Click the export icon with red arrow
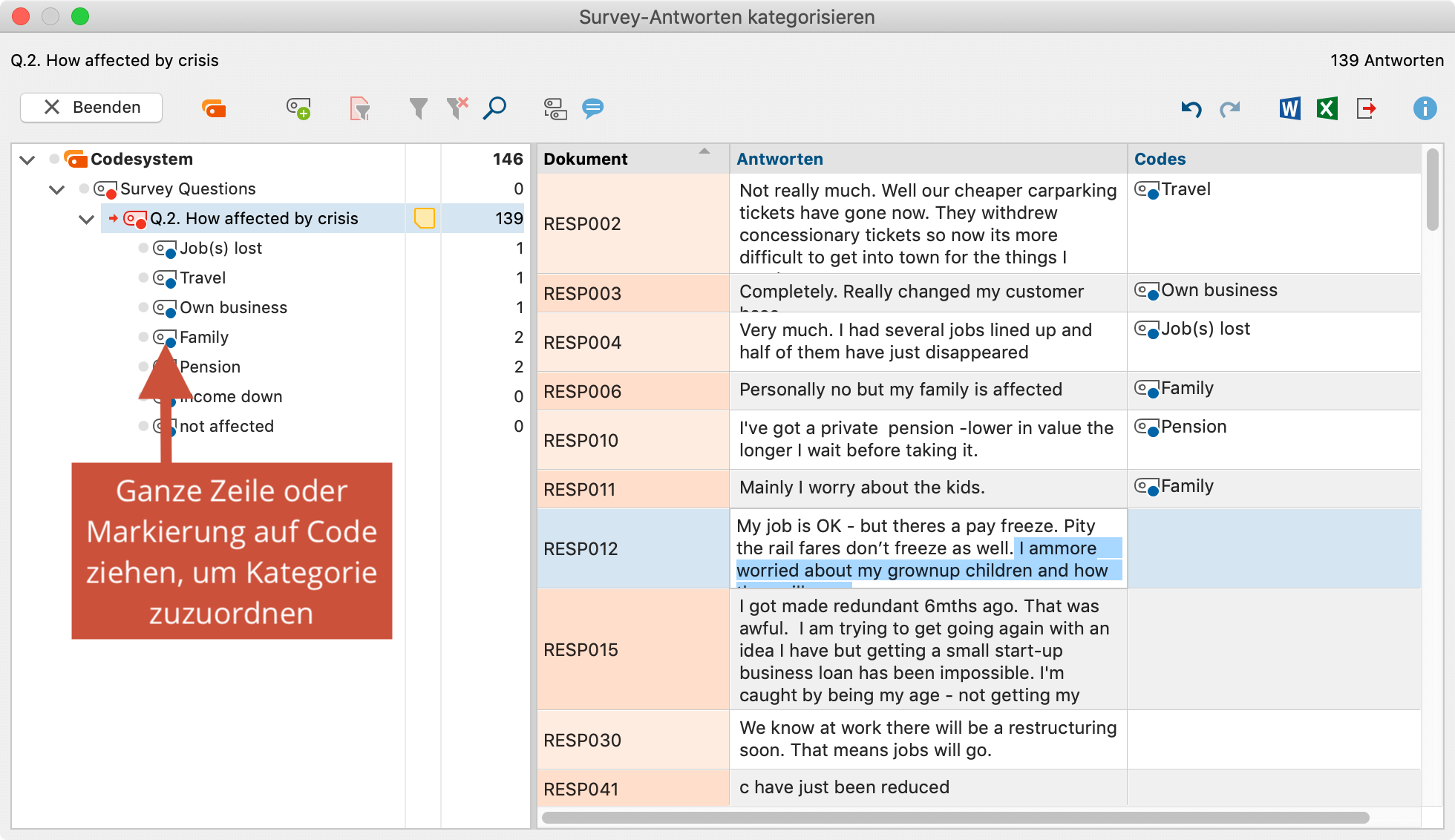1455x840 pixels. click(x=1366, y=108)
